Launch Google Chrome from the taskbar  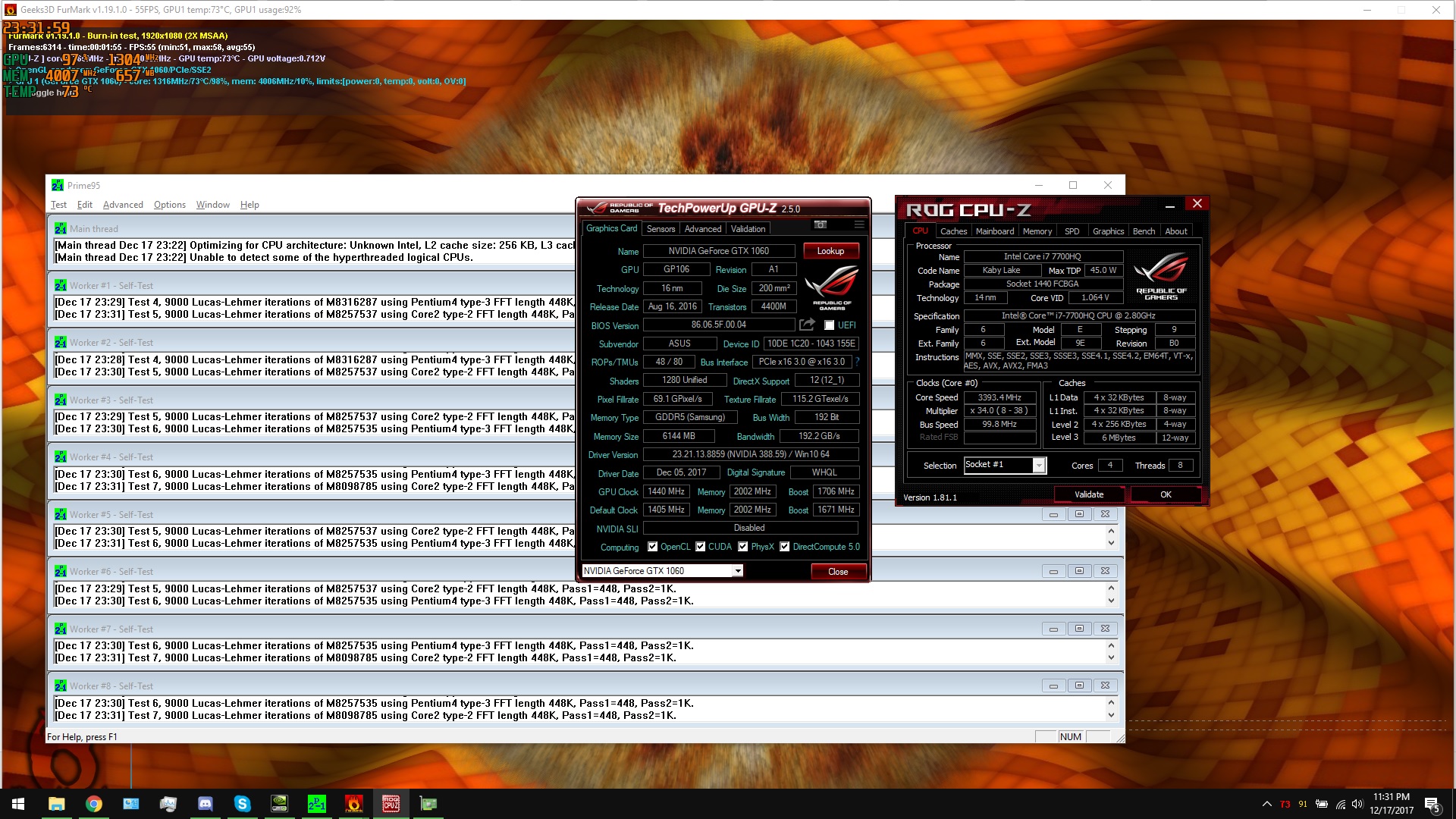click(94, 804)
